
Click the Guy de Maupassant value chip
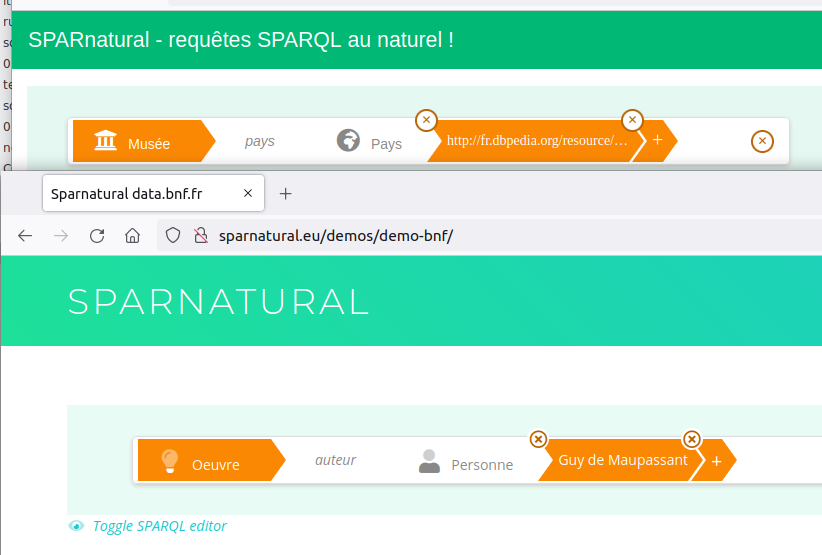click(623, 460)
